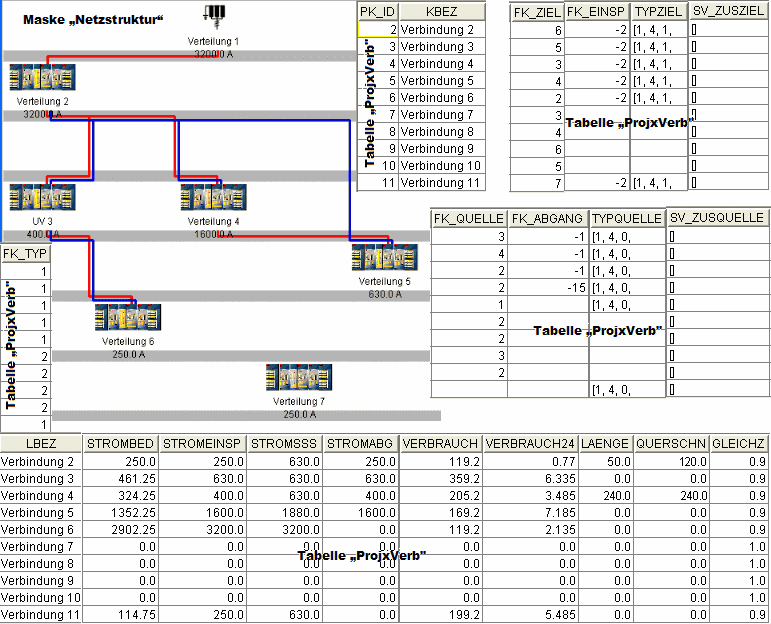
Task: Click the Verteilung 4 switchboard icon
Action: point(213,197)
